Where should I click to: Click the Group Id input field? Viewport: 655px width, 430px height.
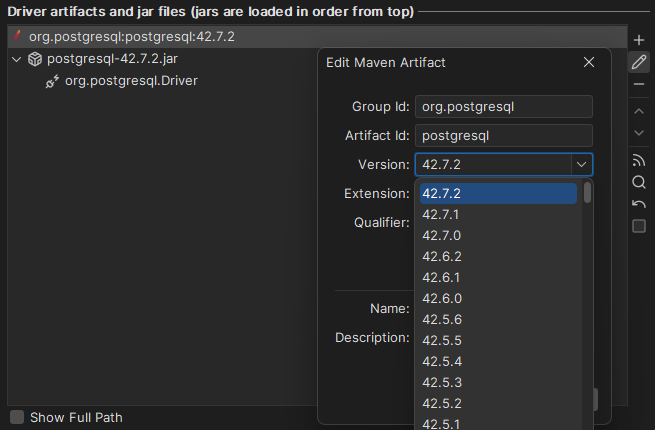(x=504, y=106)
